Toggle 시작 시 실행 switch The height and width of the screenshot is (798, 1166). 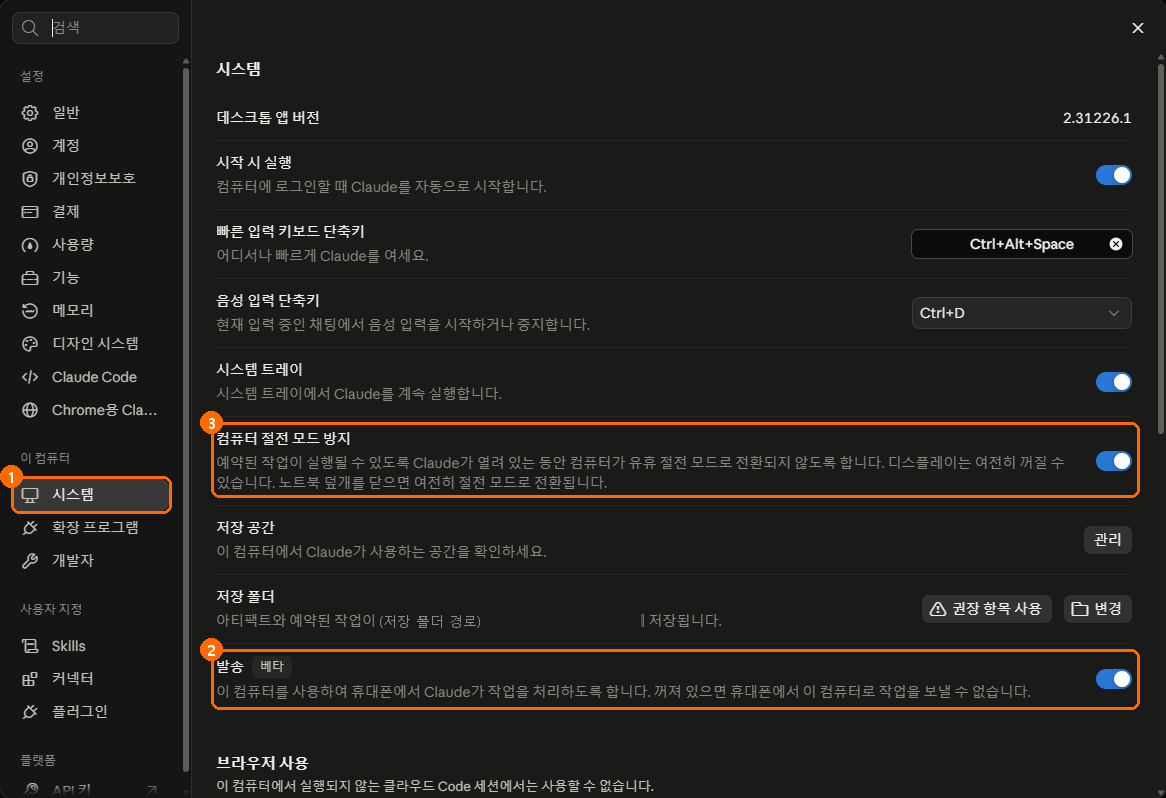coord(1113,175)
